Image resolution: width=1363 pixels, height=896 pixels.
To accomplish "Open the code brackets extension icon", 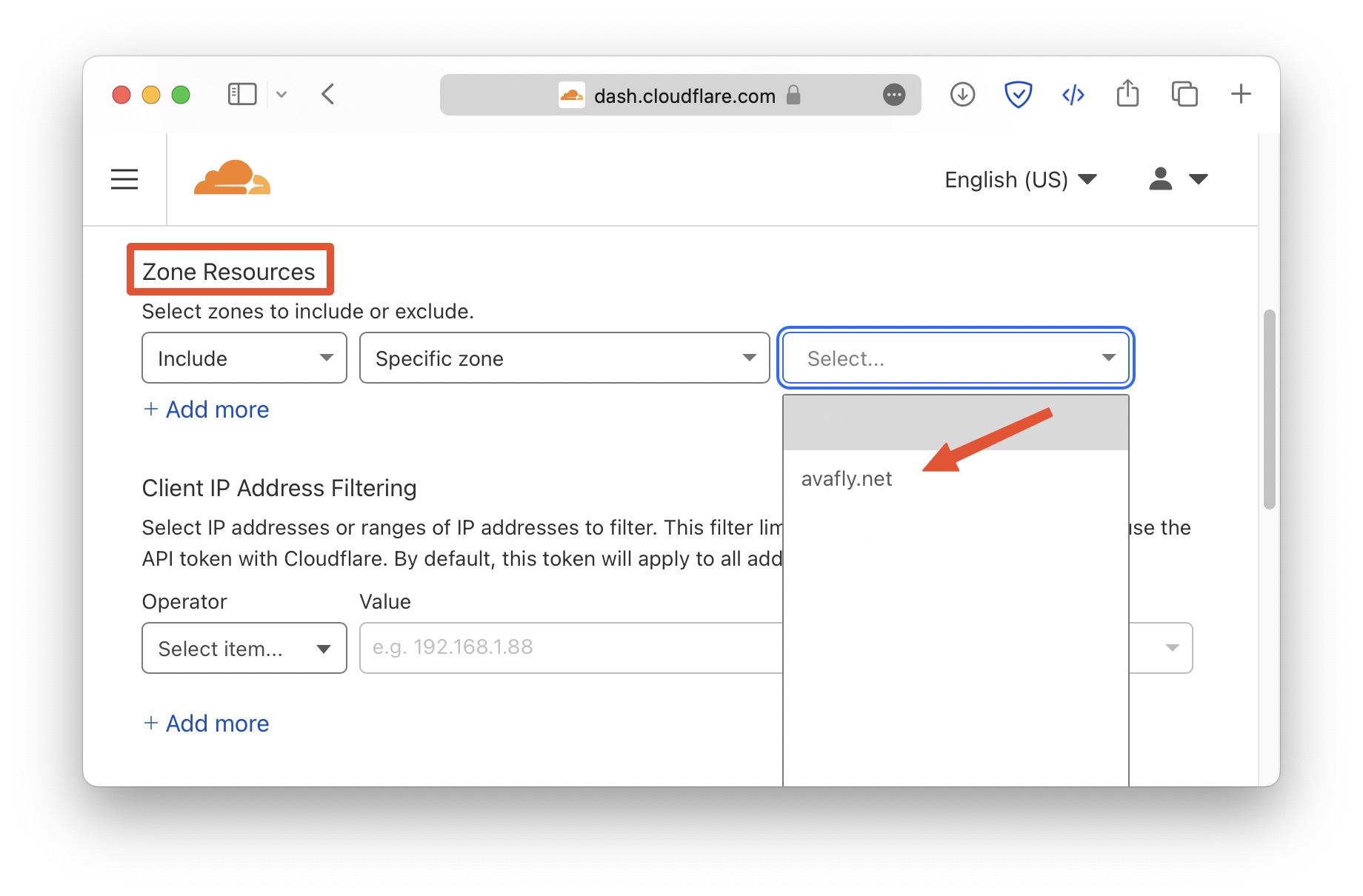I will tap(1073, 95).
